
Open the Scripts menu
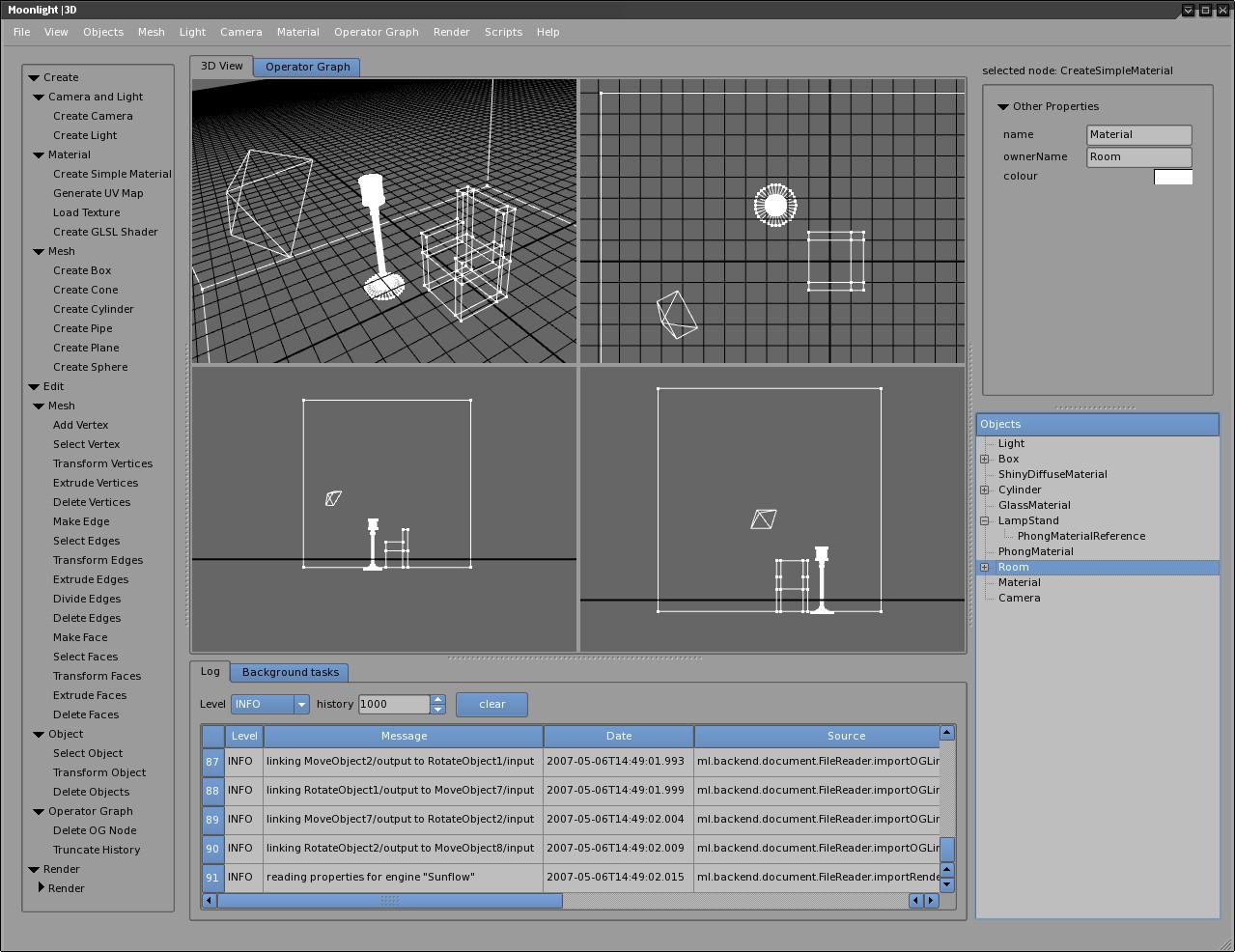pyautogui.click(x=503, y=32)
